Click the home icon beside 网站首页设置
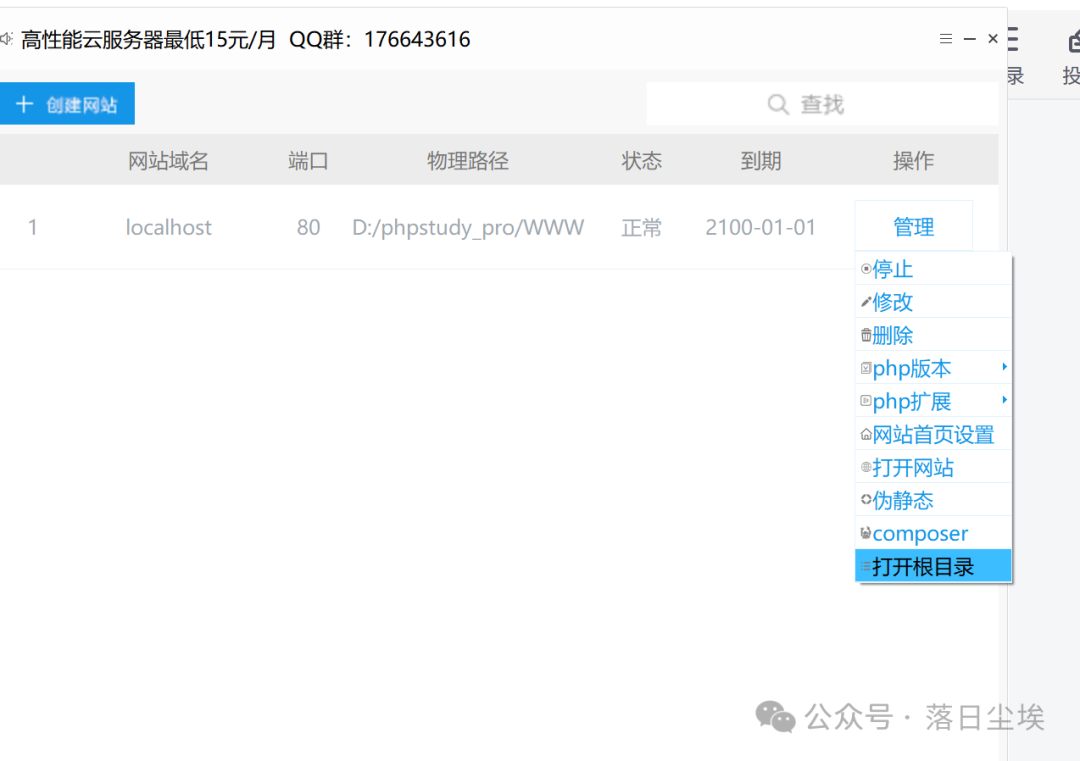1080x761 pixels. click(x=866, y=435)
